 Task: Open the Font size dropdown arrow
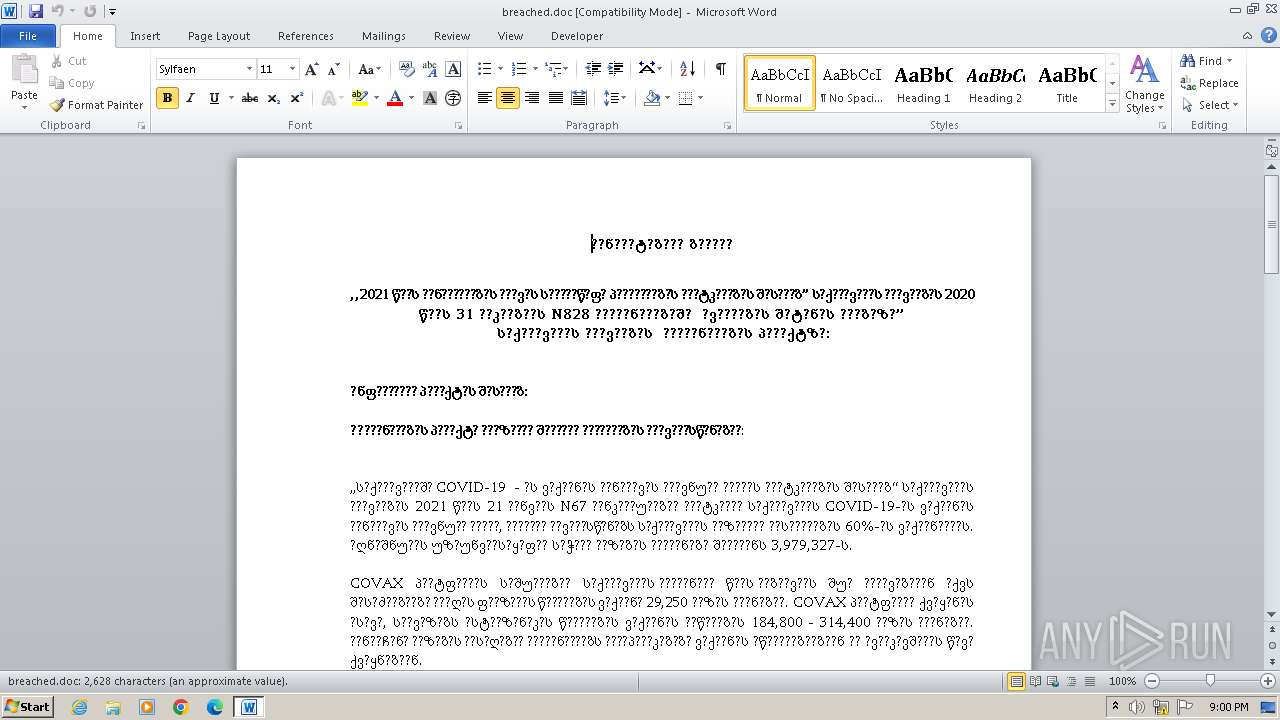tap(292, 69)
